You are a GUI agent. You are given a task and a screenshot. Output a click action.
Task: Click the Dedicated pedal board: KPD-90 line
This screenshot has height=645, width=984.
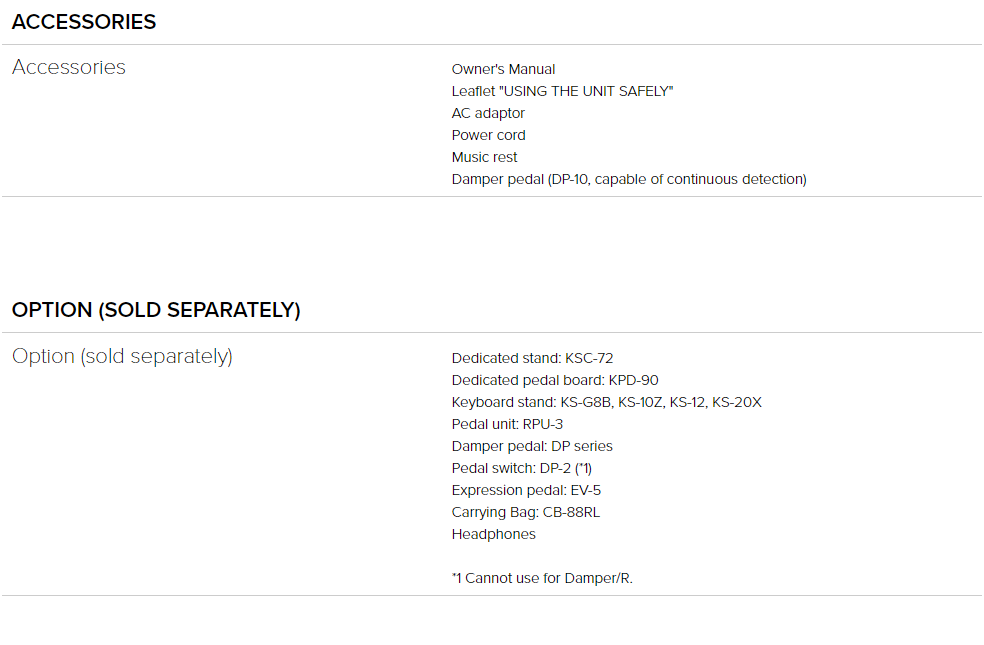point(555,380)
